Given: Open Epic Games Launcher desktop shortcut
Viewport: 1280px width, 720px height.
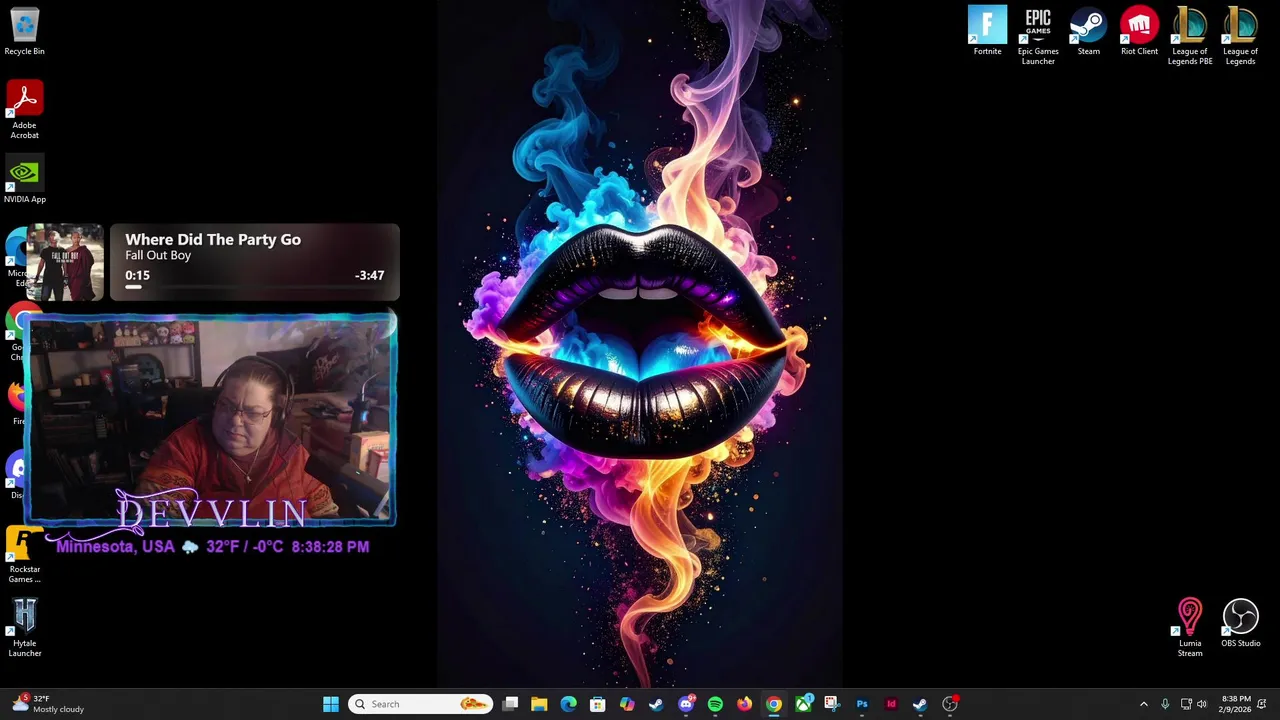Looking at the screenshot, I should tap(1038, 36).
